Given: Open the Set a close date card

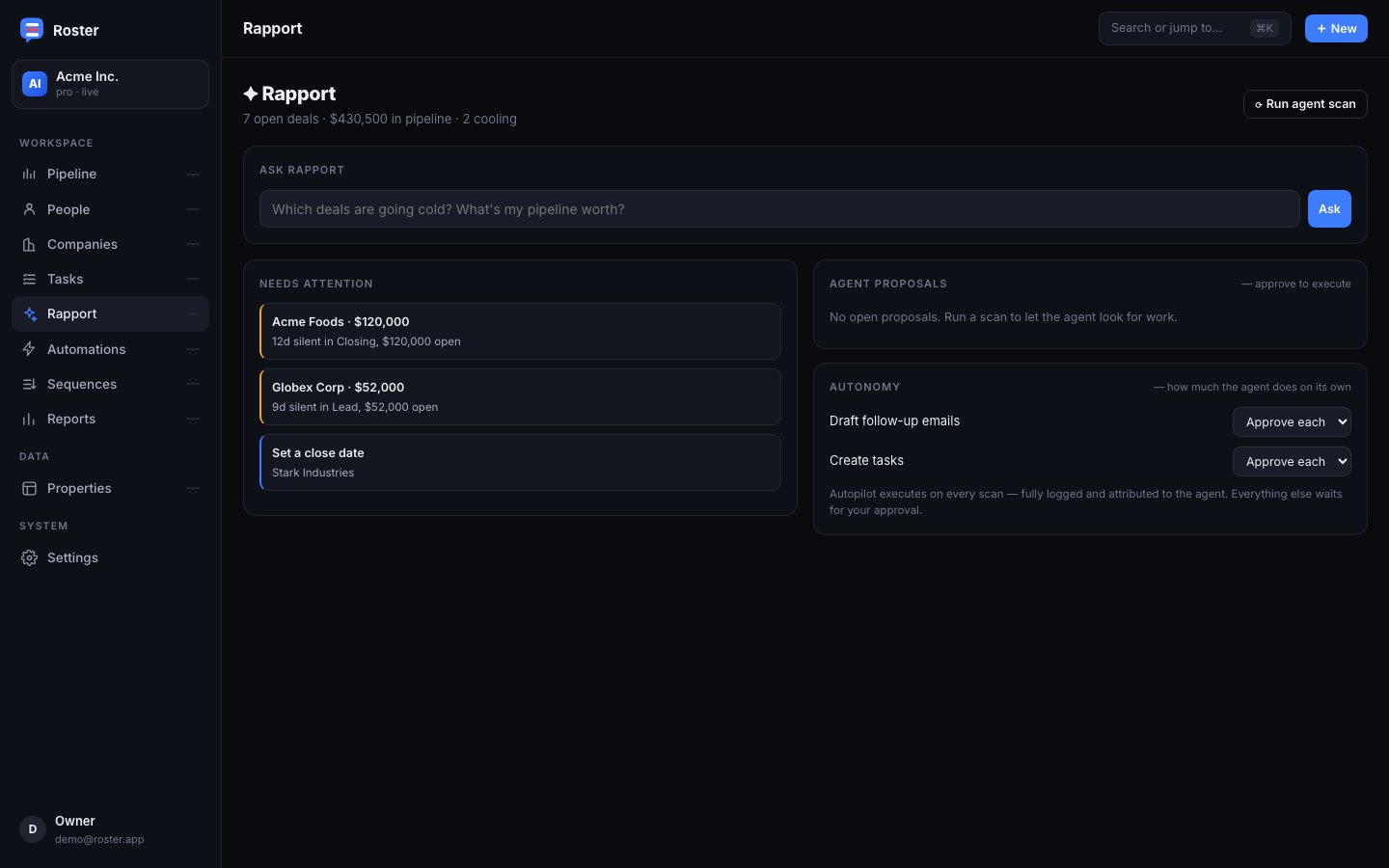Looking at the screenshot, I should [520, 462].
